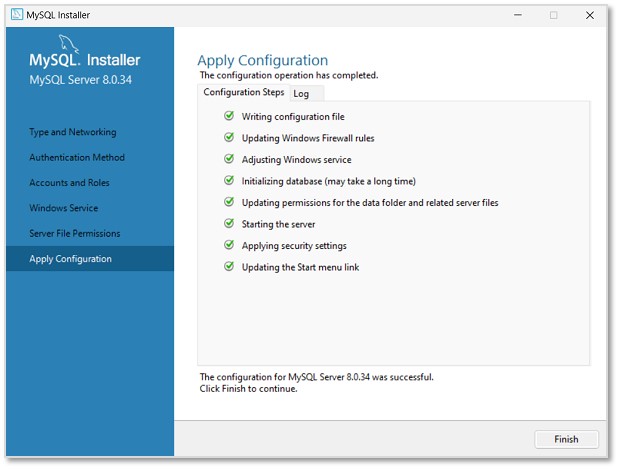
Task: Select the Apply Configuration sidebar step
Action: click(71, 259)
